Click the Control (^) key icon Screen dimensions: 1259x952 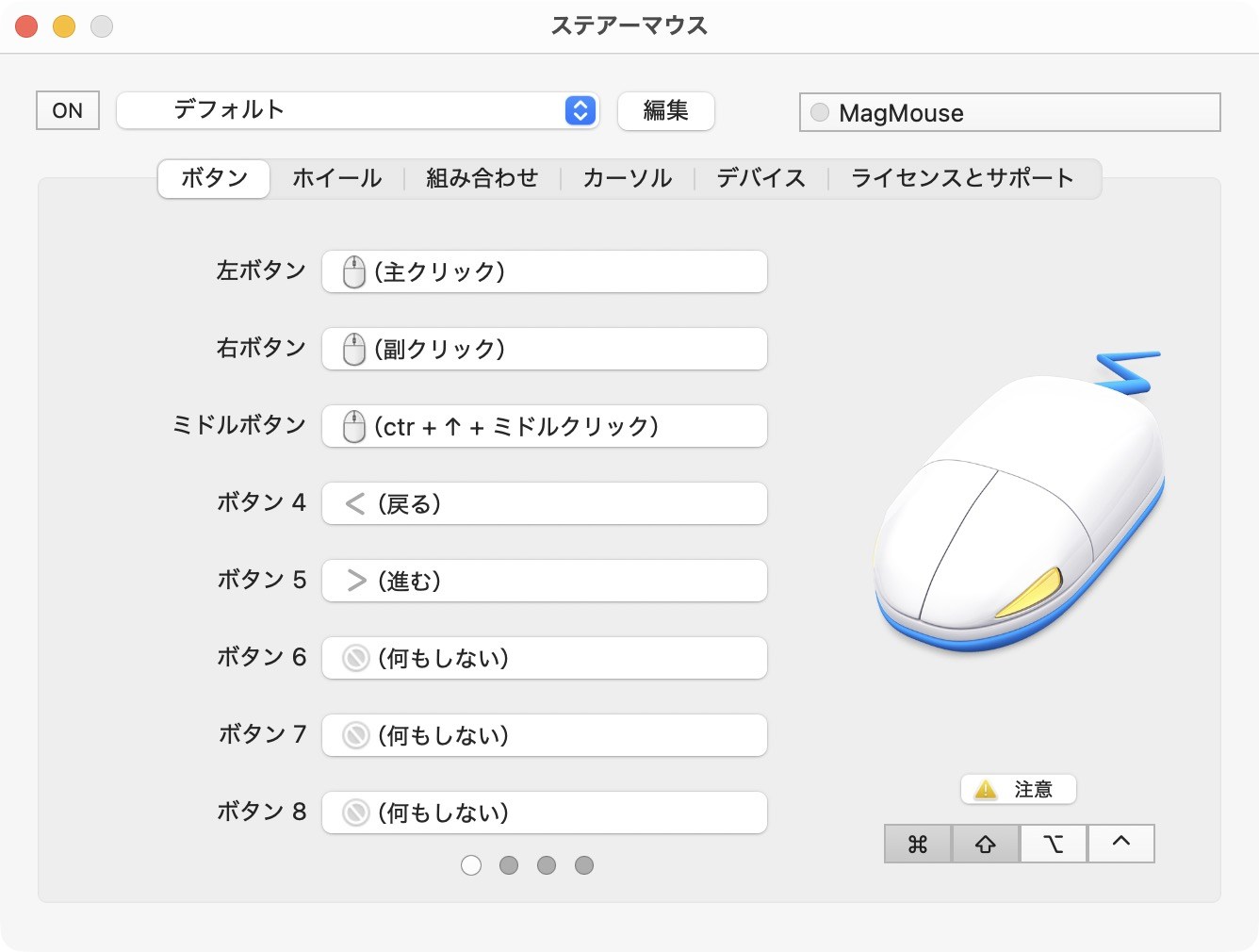(x=1120, y=844)
